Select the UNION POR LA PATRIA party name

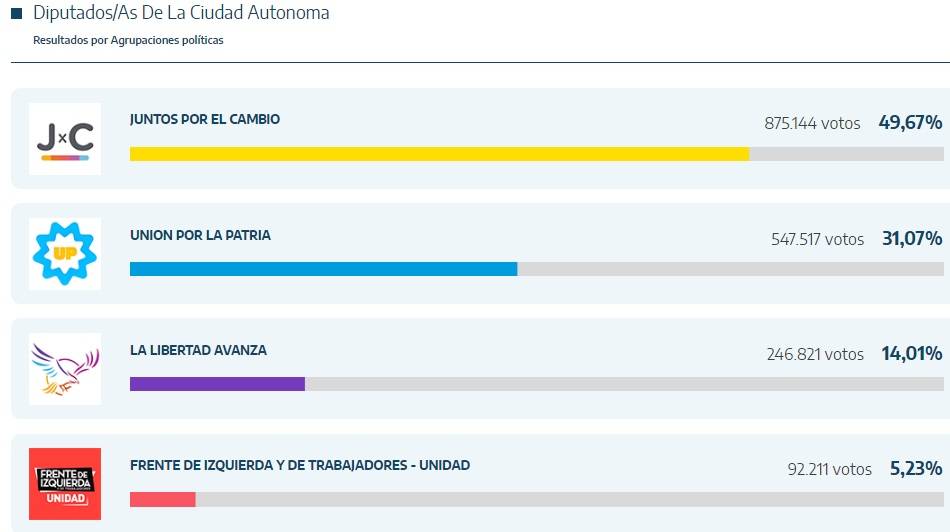200,235
